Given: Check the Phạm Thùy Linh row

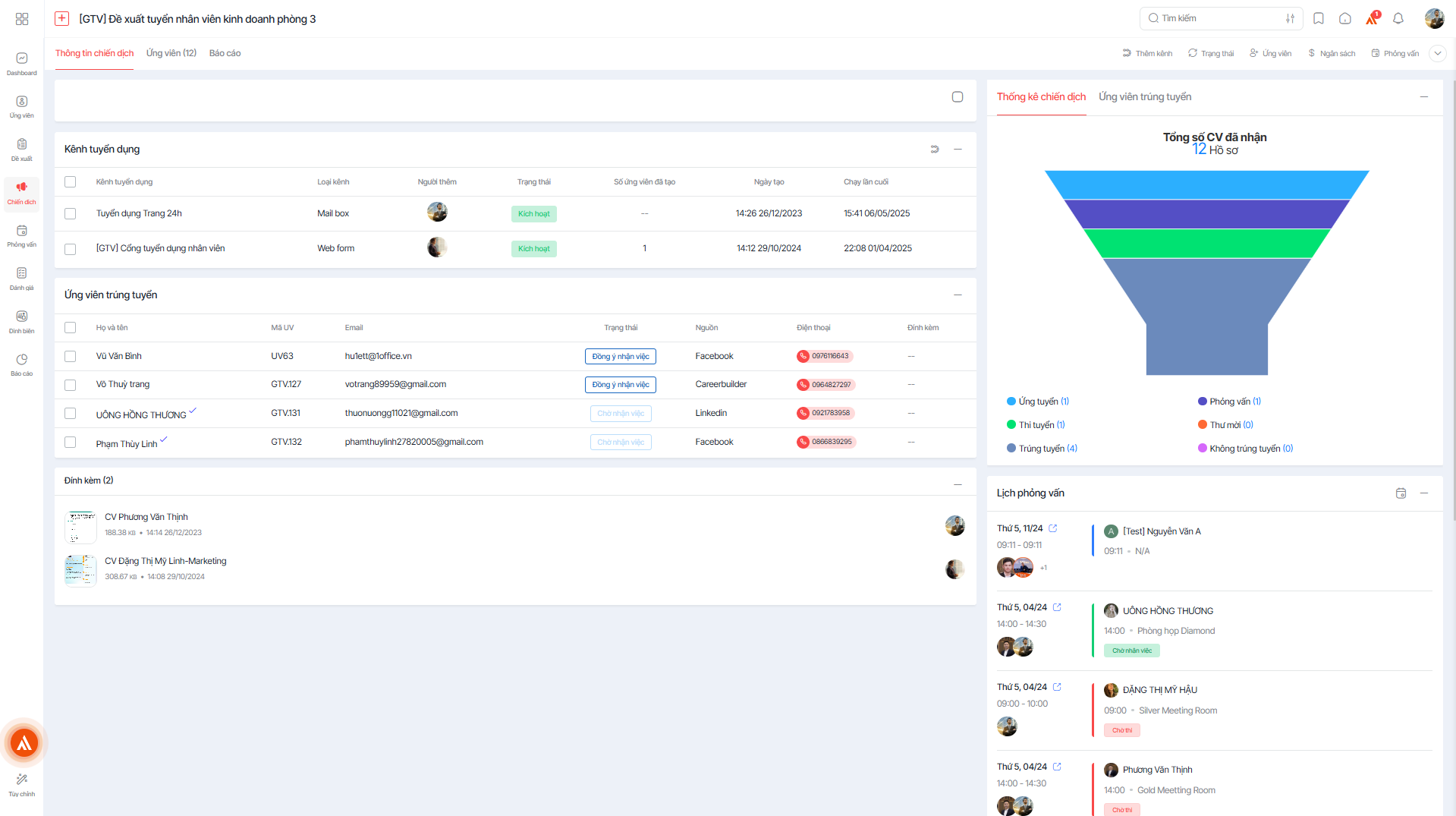Looking at the screenshot, I should [71, 443].
